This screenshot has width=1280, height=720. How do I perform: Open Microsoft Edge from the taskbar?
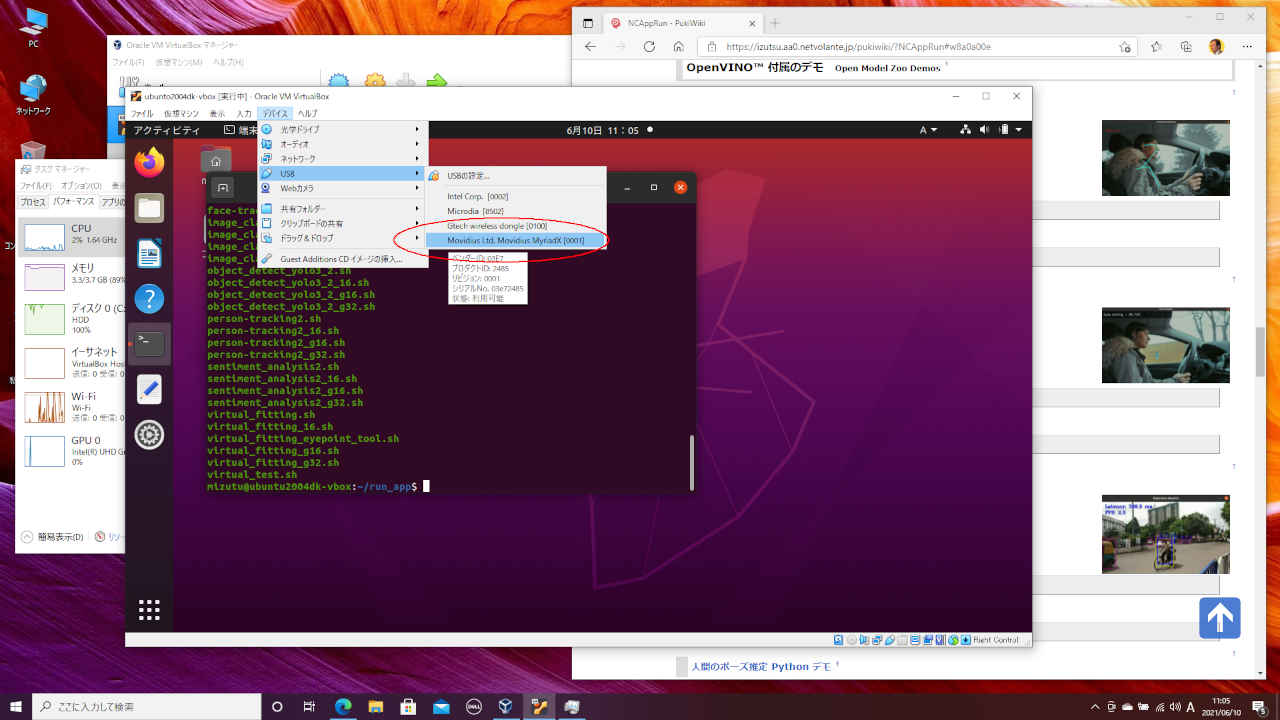click(x=341, y=706)
